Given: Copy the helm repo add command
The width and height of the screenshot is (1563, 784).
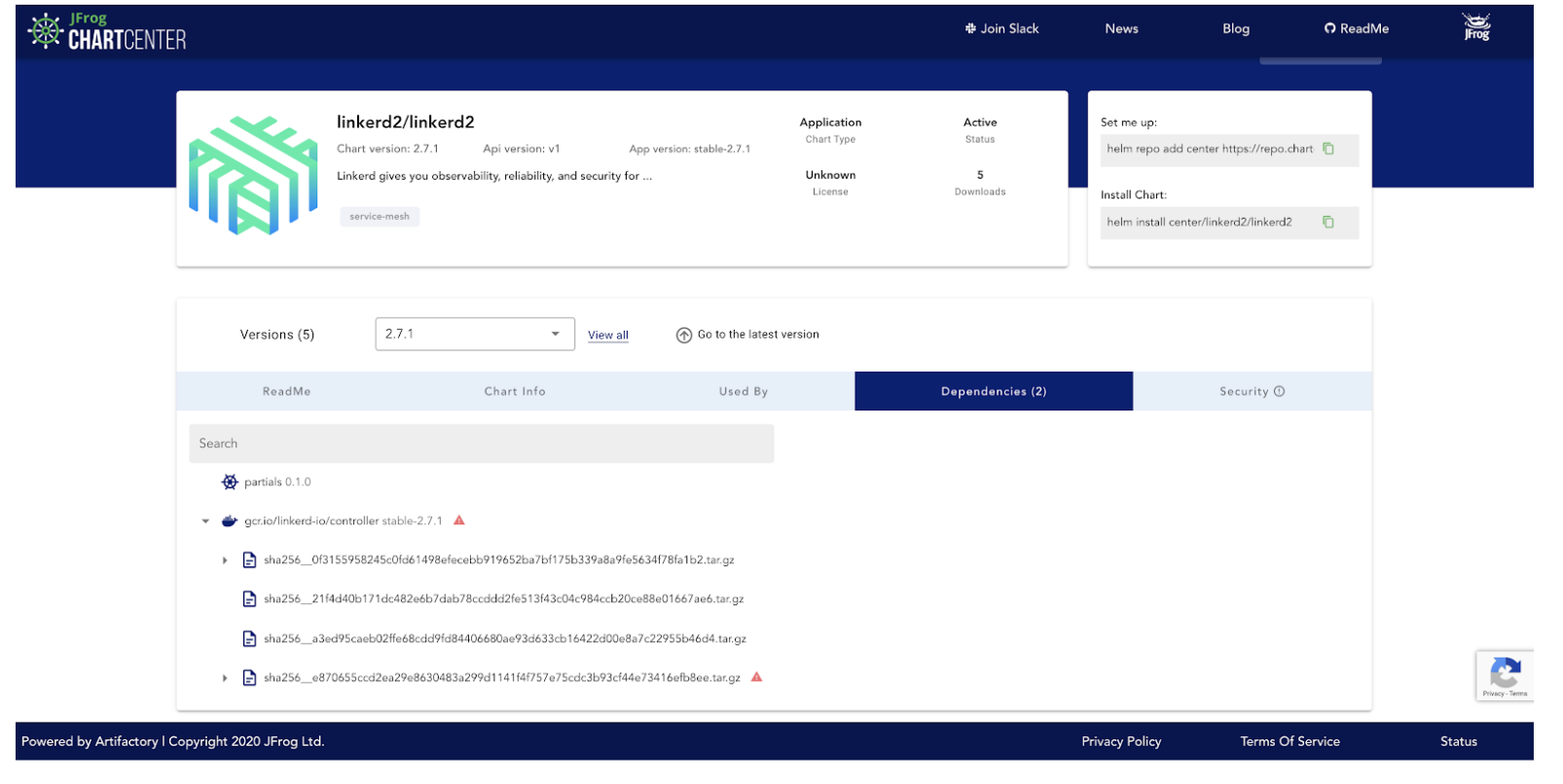Looking at the screenshot, I should [x=1327, y=149].
